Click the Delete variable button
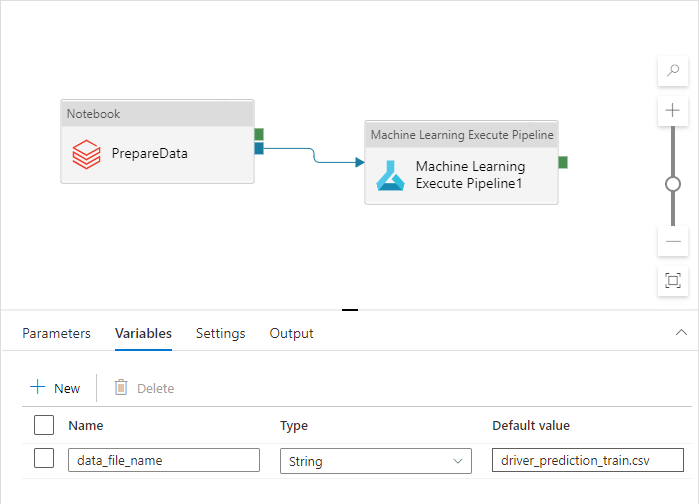699x504 pixels. coord(143,388)
